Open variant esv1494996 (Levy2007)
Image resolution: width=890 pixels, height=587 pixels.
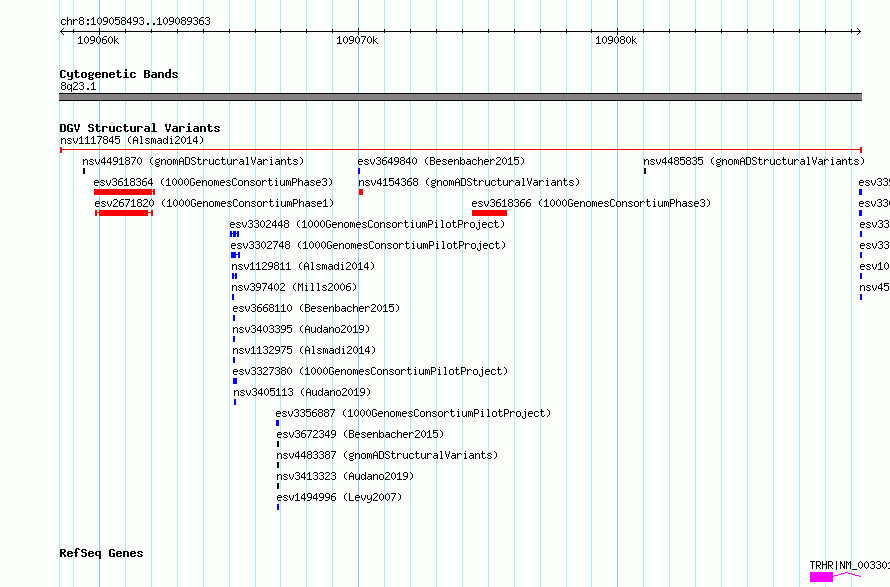pos(339,497)
